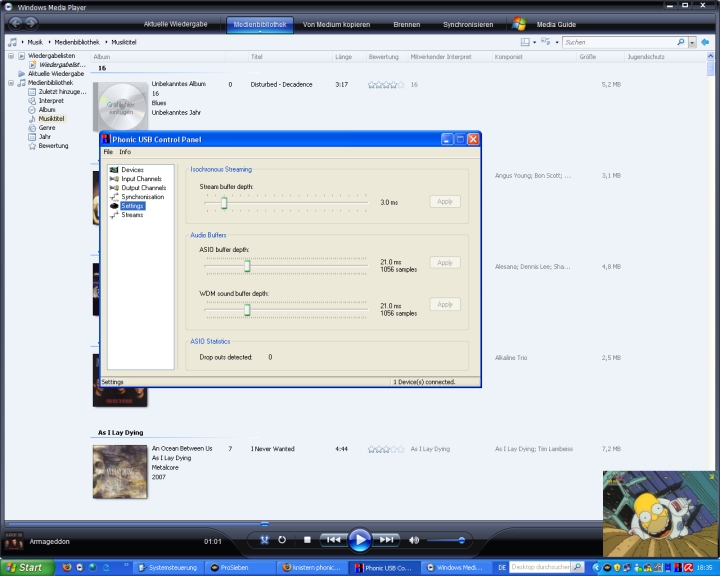
Task: Toggle shuffle mode icon
Action: pyautogui.click(x=264, y=540)
